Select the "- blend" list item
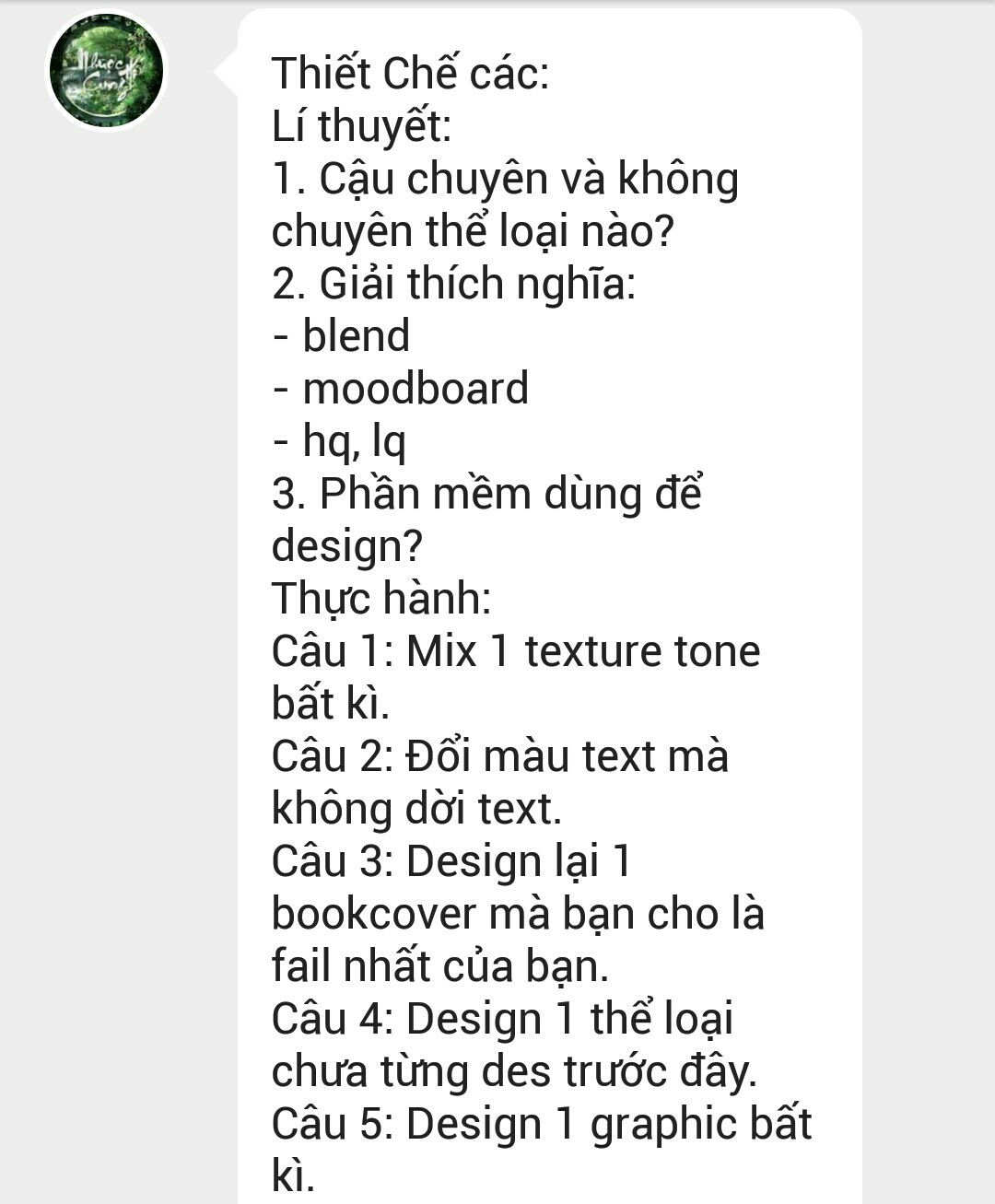The image size is (995, 1204). [341, 336]
